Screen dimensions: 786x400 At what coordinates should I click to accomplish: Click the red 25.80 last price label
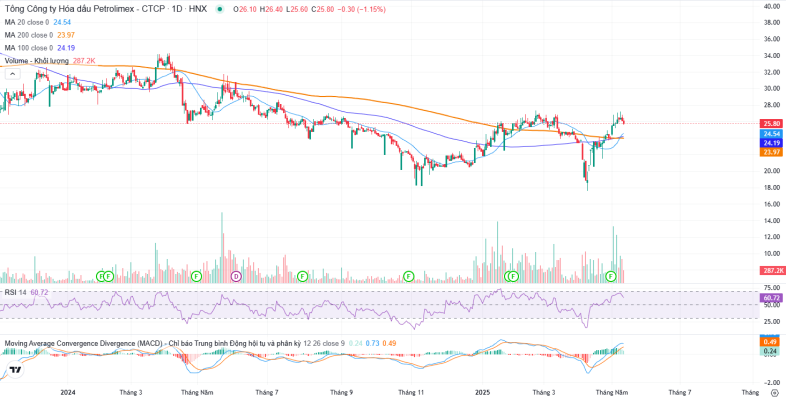click(x=771, y=123)
